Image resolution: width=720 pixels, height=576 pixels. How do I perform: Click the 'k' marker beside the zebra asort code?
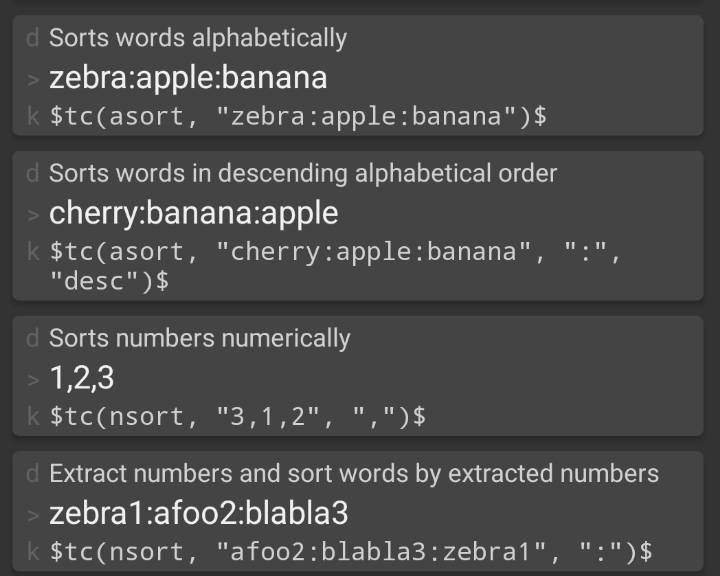coord(33,116)
